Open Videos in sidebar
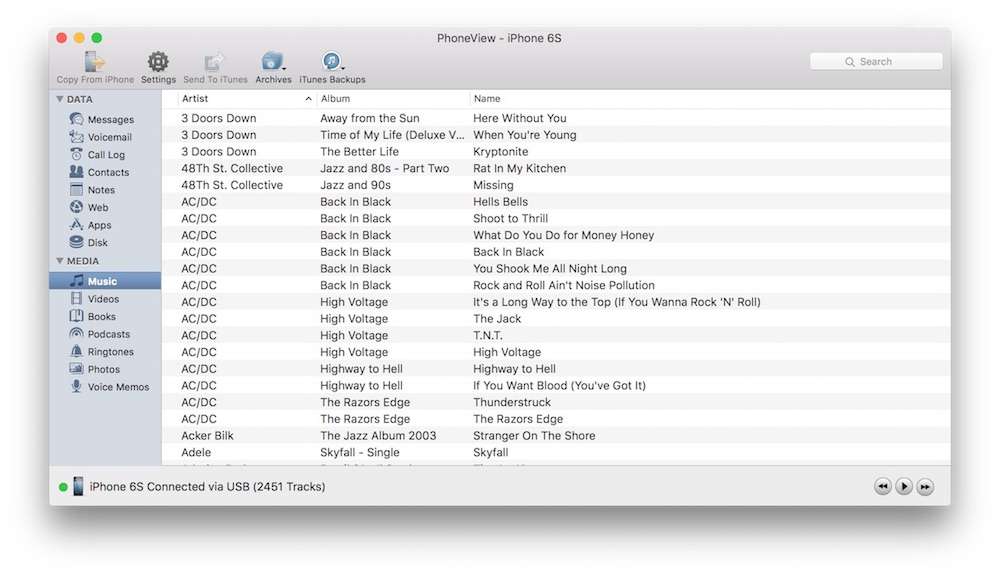1000x576 pixels. point(94,299)
